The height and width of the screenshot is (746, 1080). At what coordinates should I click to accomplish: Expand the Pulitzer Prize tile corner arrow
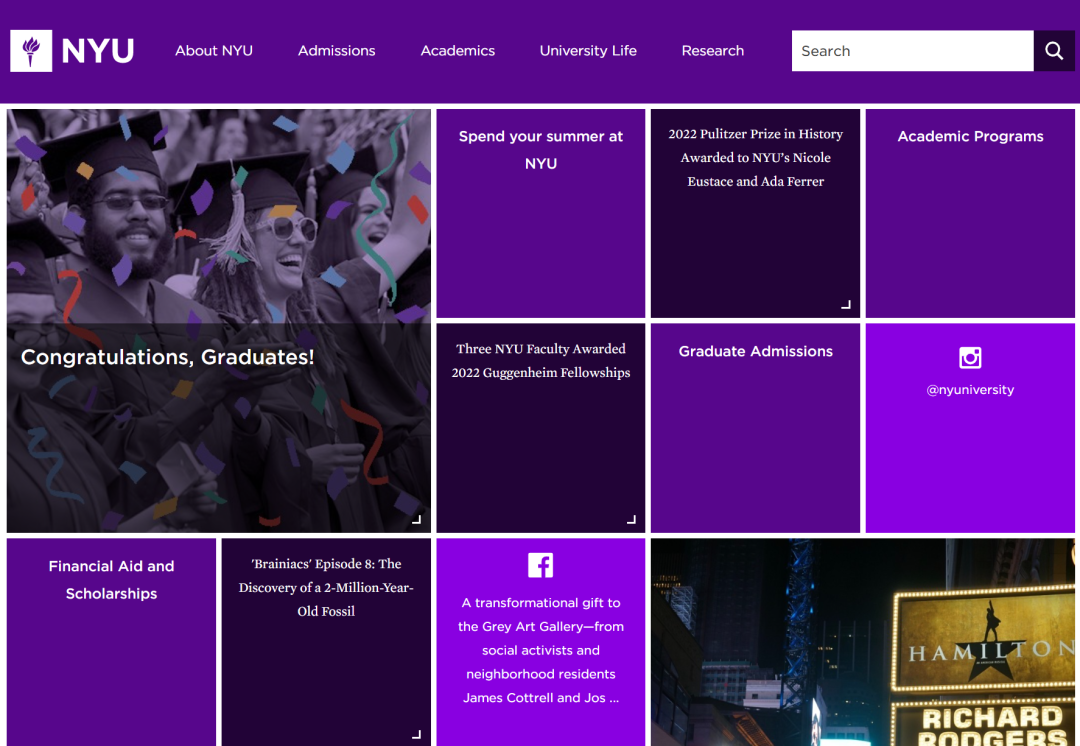click(x=845, y=303)
